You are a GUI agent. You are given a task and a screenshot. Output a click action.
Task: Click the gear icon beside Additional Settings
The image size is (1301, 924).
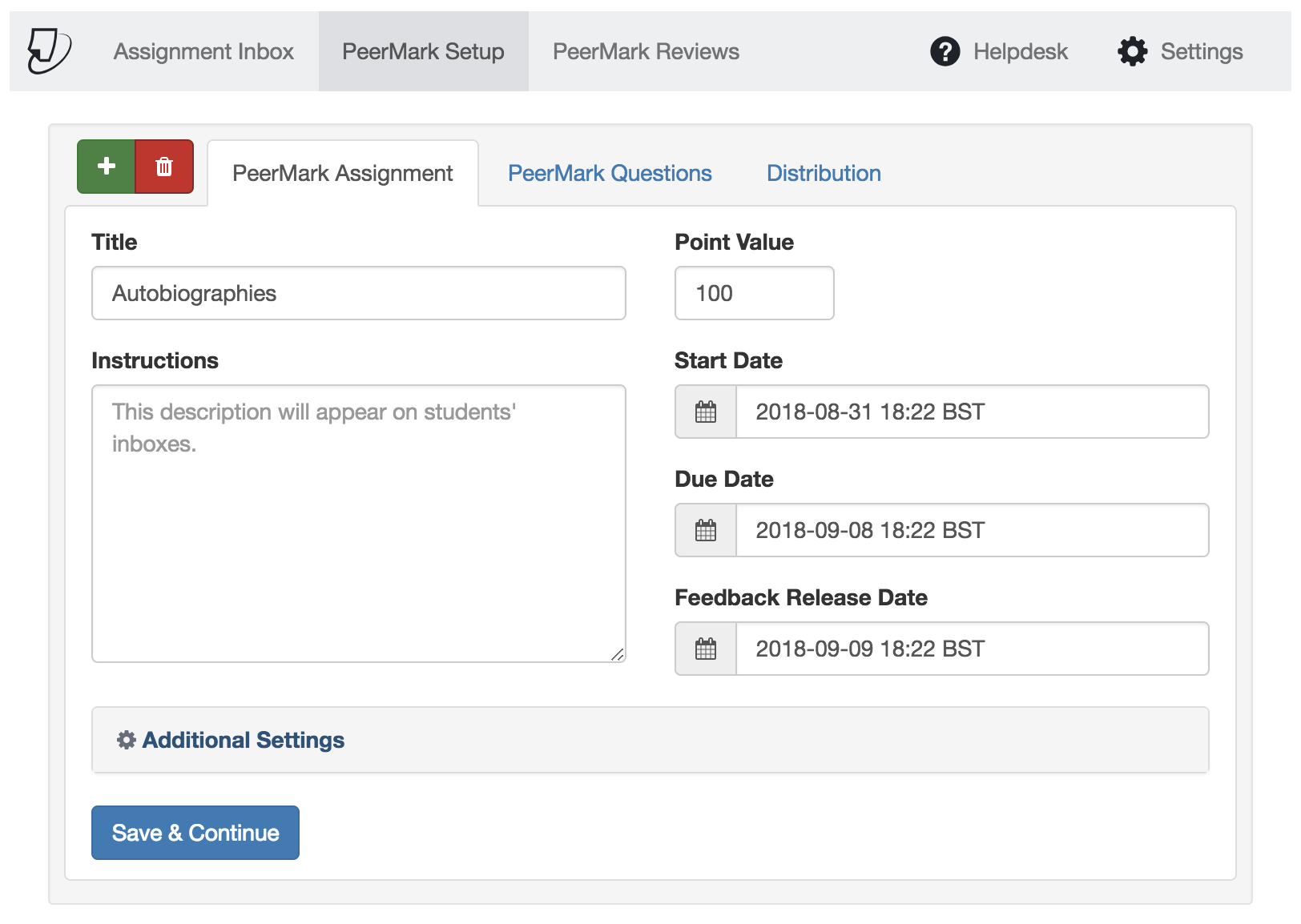[x=127, y=740]
